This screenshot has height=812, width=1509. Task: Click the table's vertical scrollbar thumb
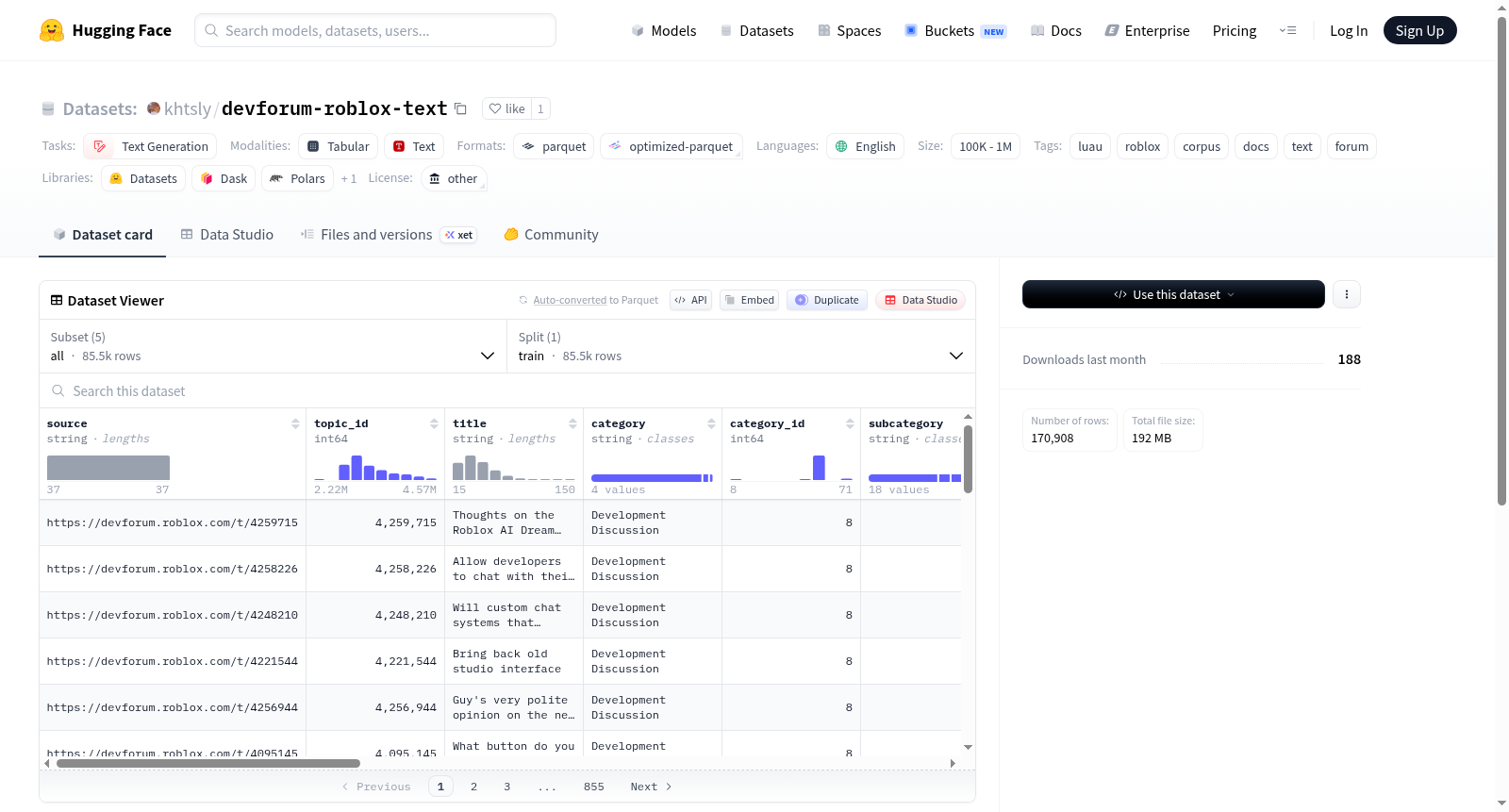968,459
